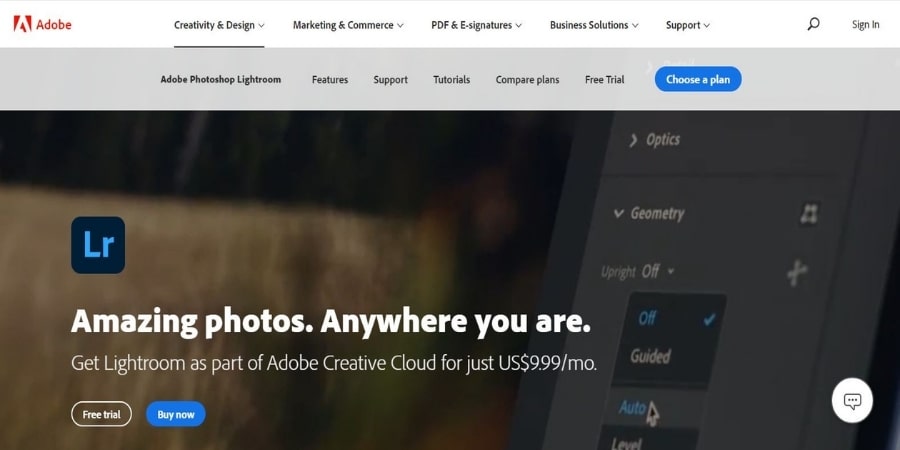Viewport: 900px width, 450px height.
Task: Expand the PDF & E-signatures menu
Action: (x=476, y=25)
